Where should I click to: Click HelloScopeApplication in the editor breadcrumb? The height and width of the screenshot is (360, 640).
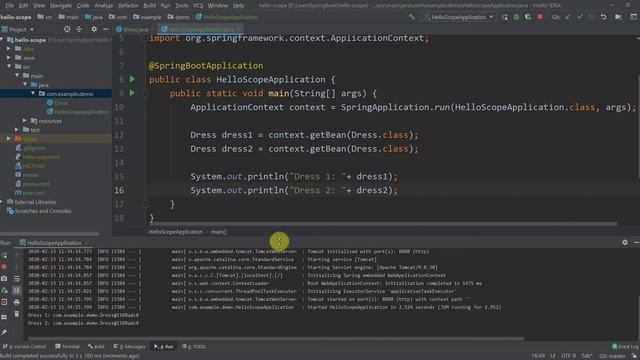[x=176, y=232]
